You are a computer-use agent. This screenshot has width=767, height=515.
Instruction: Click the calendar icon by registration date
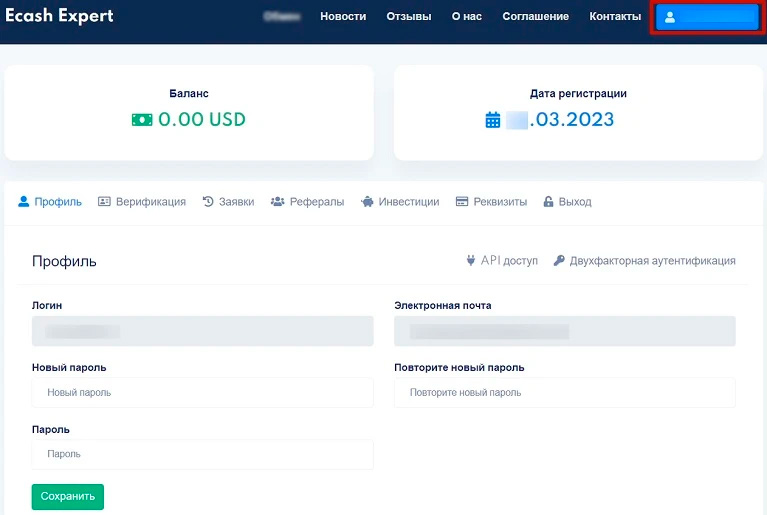click(492, 120)
